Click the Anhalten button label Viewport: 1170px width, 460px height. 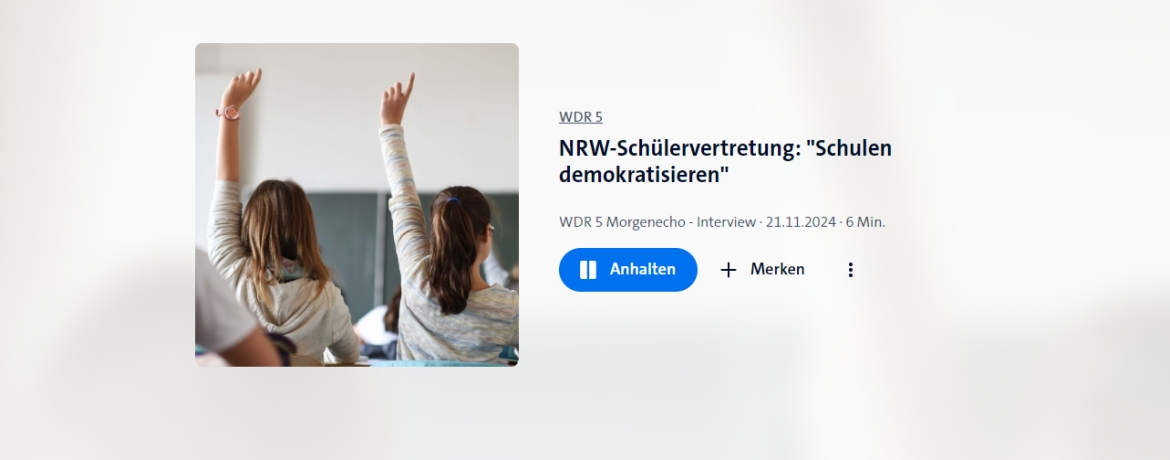tap(642, 270)
